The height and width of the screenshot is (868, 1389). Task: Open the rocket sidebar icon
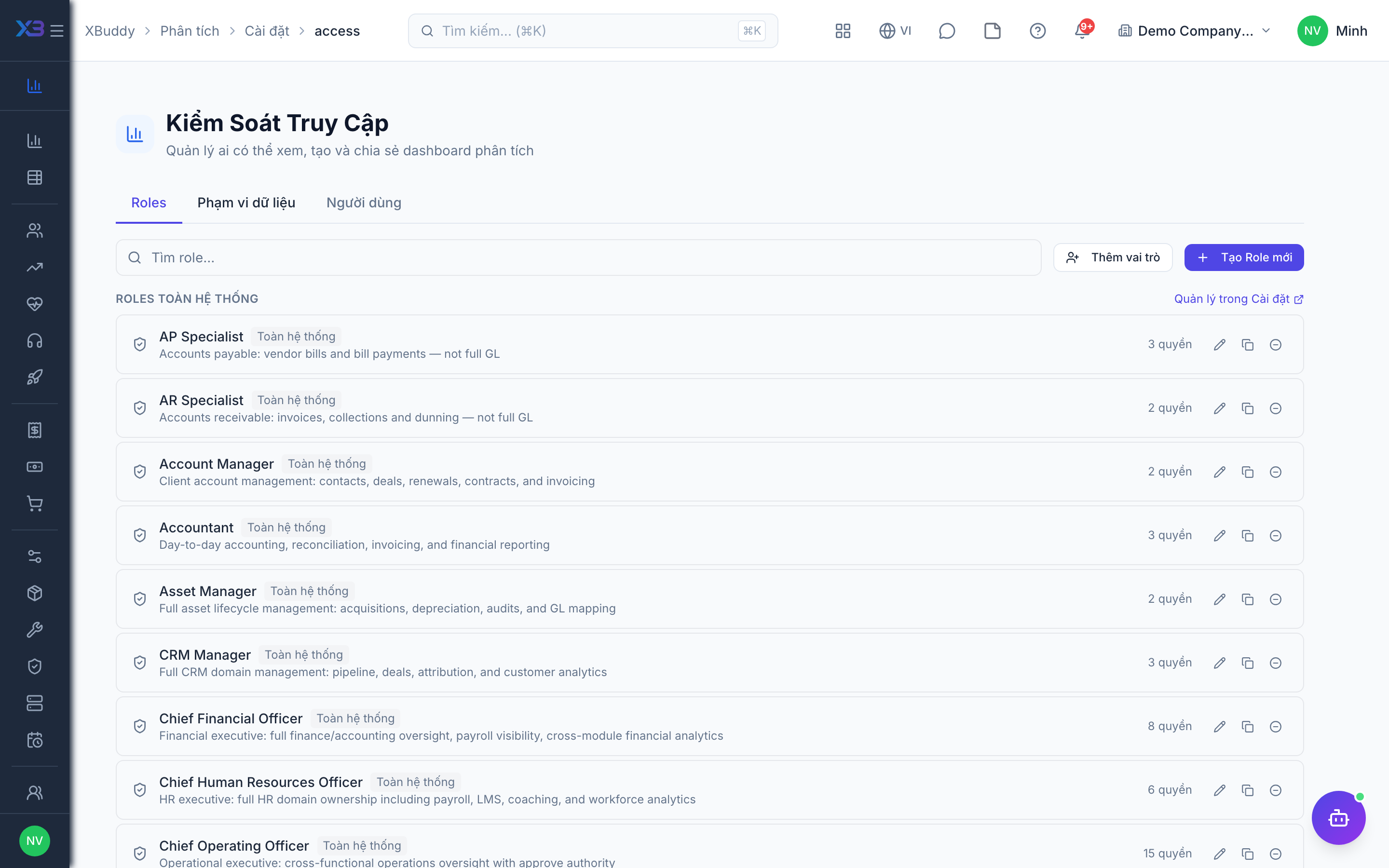pos(34,377)
